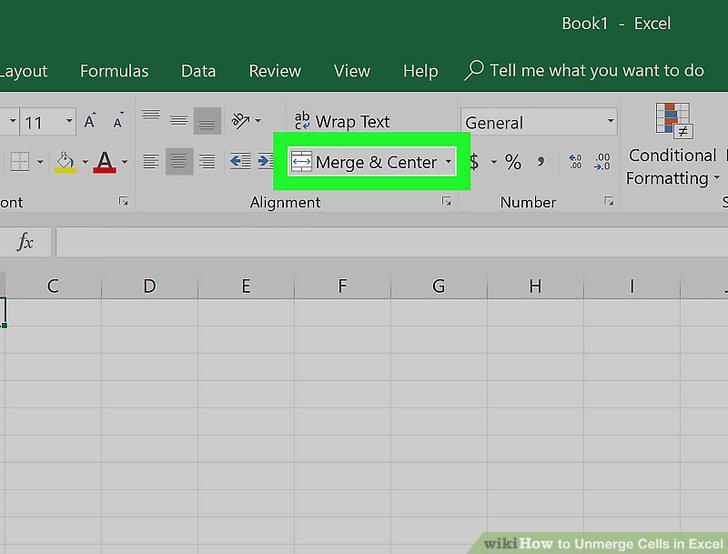Open Accounting Format dropdown arrow
Image resolution: width=728 pixels, height=554 pixels.
tap(494, 162)
